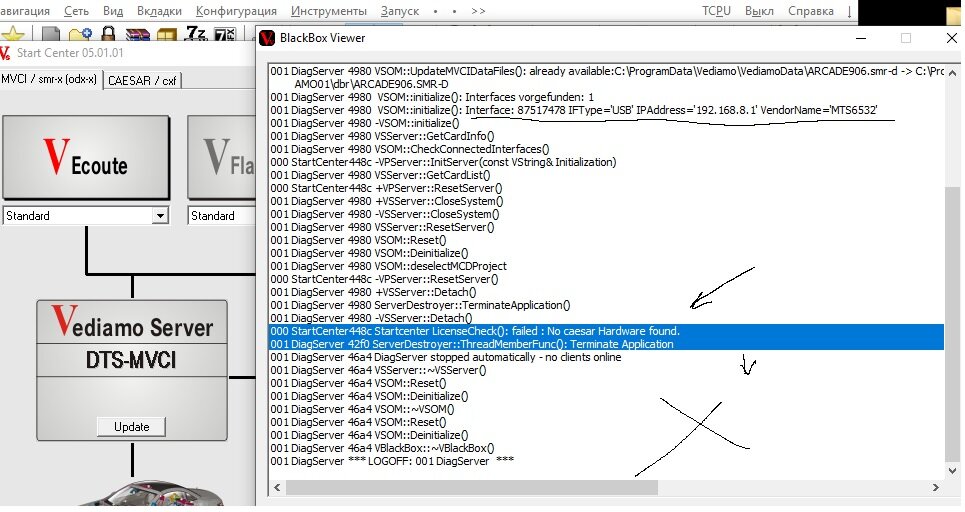Open the second Standard combo box
965x512 pixels.
click(222, 216)
